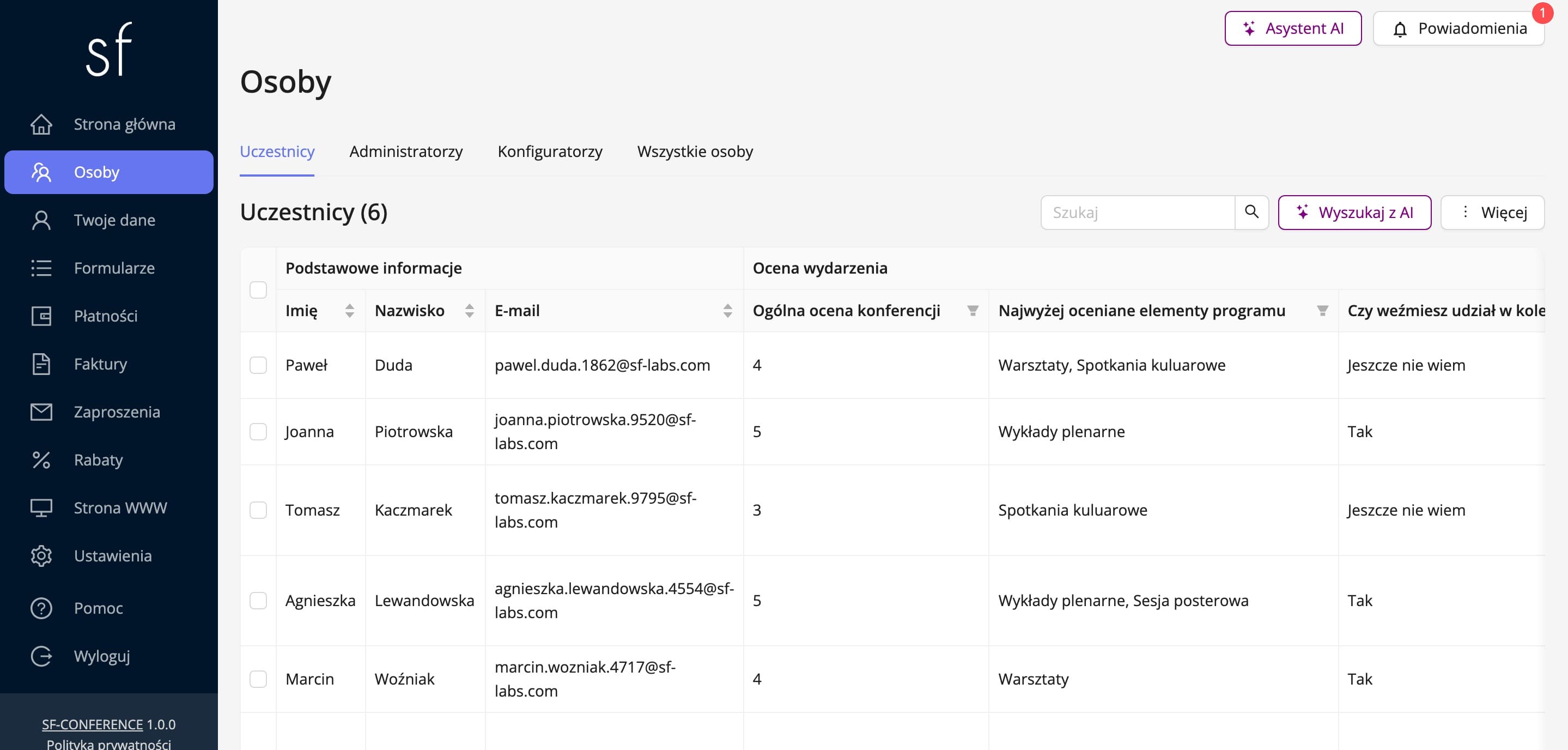The width and height of the screenshot is (1568, 750).
Task: Click the user icon beside Twoje dane
Action: pos(41,220)
